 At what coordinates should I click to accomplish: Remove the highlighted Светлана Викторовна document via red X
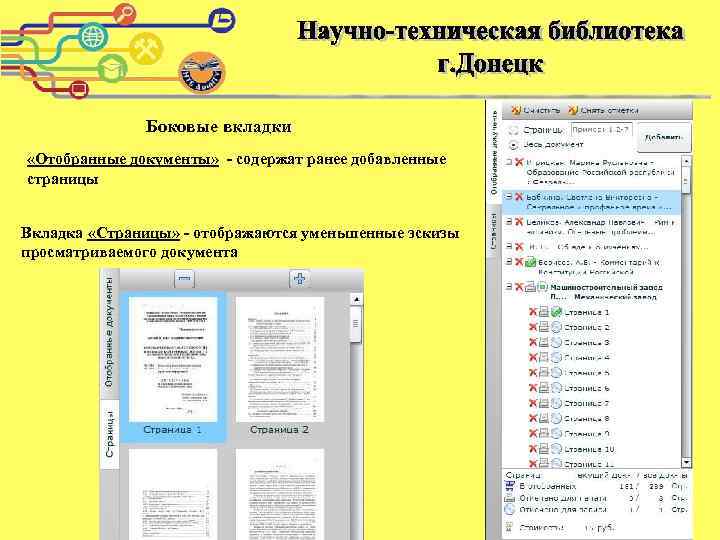(x=519, y=197)
